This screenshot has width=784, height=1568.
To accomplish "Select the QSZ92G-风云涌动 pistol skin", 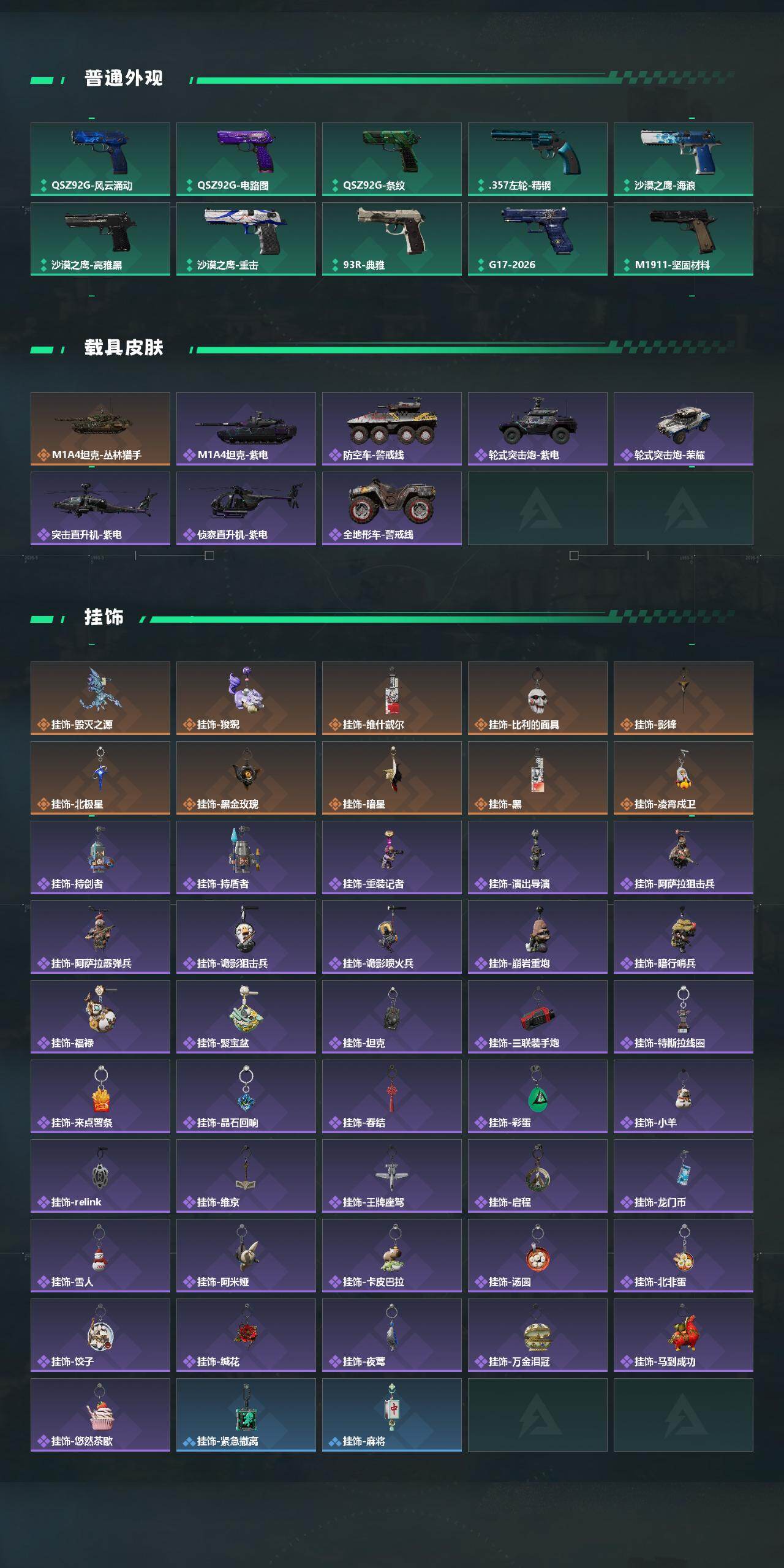I will pyautogui.click(x=100, y=159).
